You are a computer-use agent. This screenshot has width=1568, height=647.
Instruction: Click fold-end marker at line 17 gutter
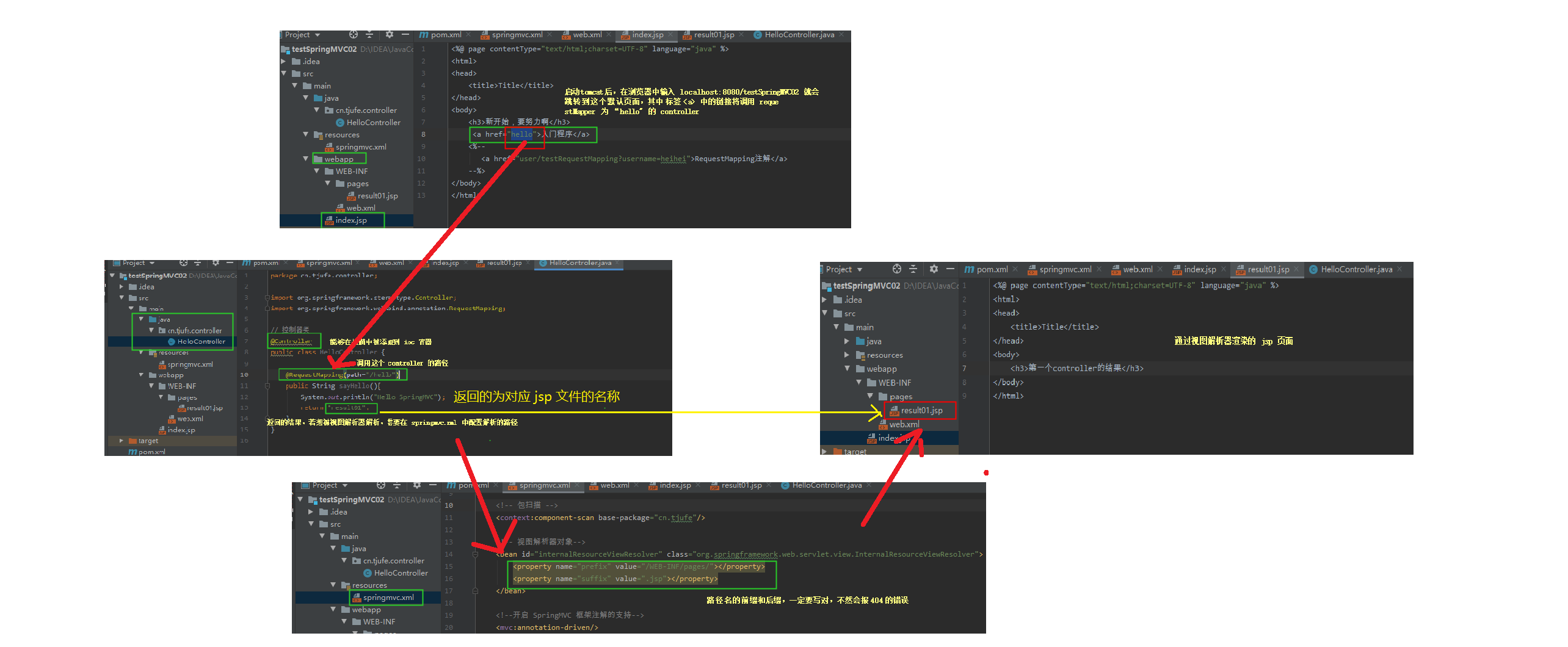[x=475, y=591]
